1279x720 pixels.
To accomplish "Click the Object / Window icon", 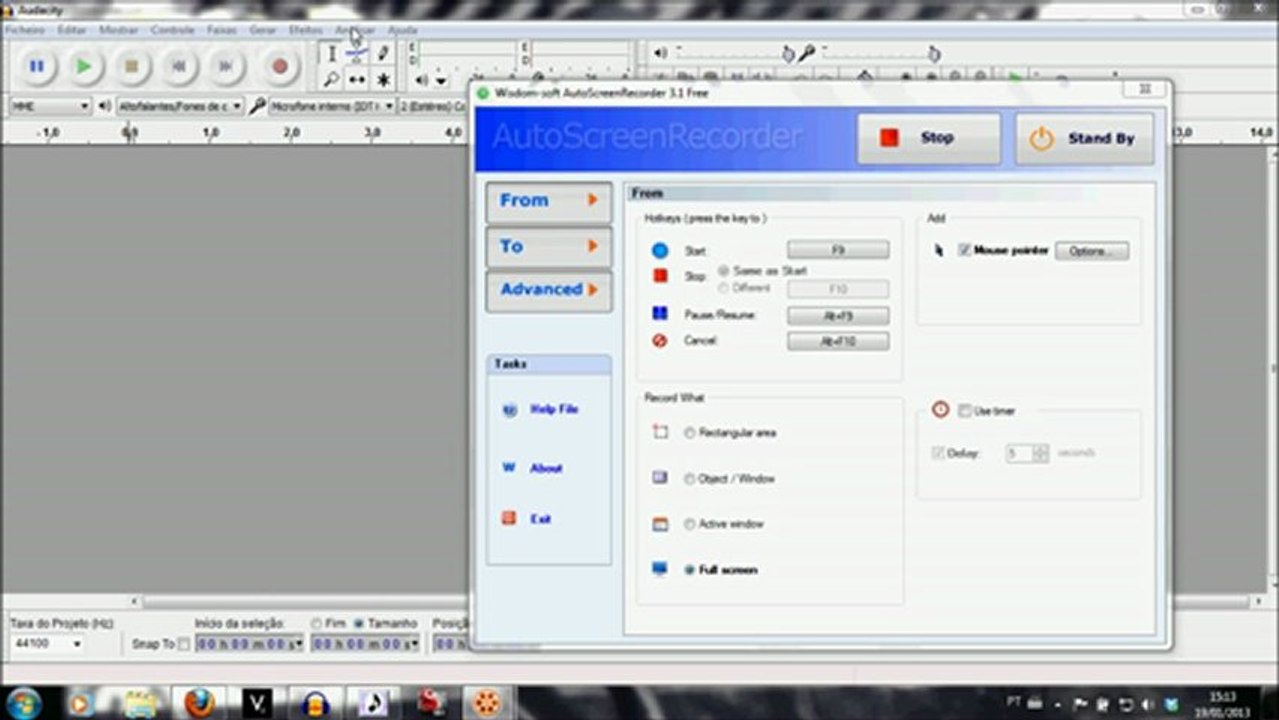I will [660, 478].
